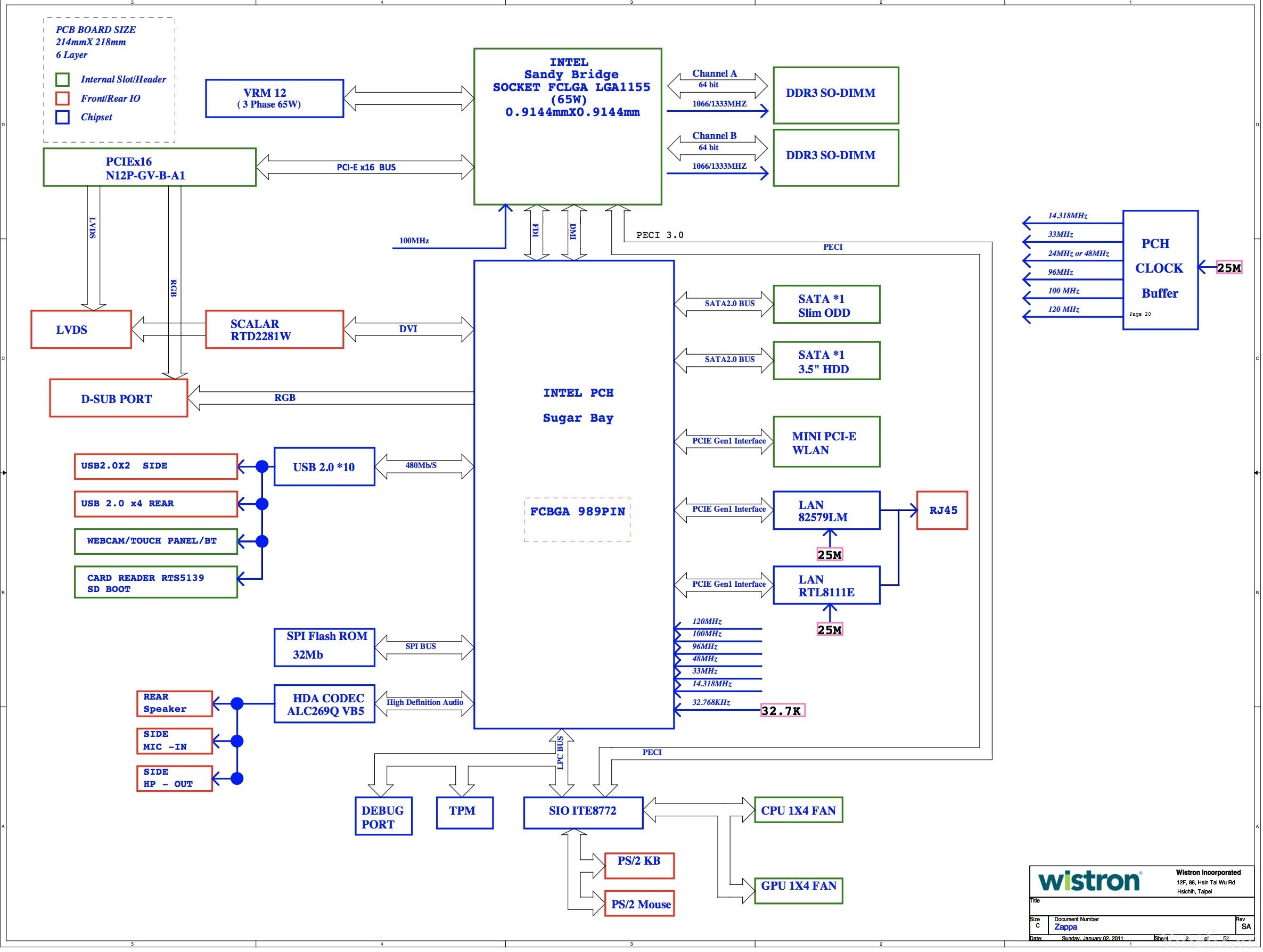Select the PCIEx16 N12P-GV-B-A1 block
Viewport: 1263px width, 952px height.
(x=150, y=167)
